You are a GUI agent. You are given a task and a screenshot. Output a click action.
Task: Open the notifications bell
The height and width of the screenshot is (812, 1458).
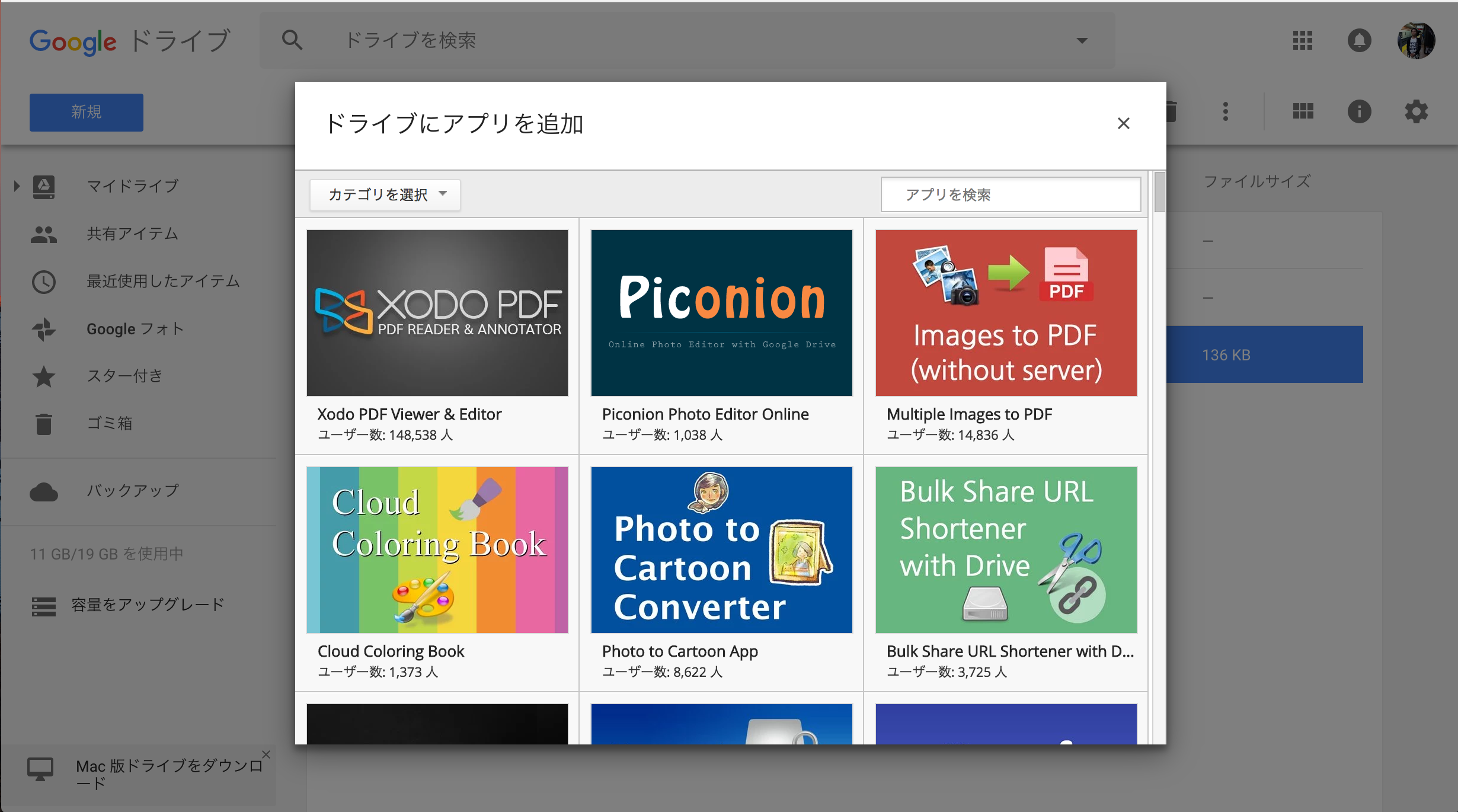(x=1360, y=40)
